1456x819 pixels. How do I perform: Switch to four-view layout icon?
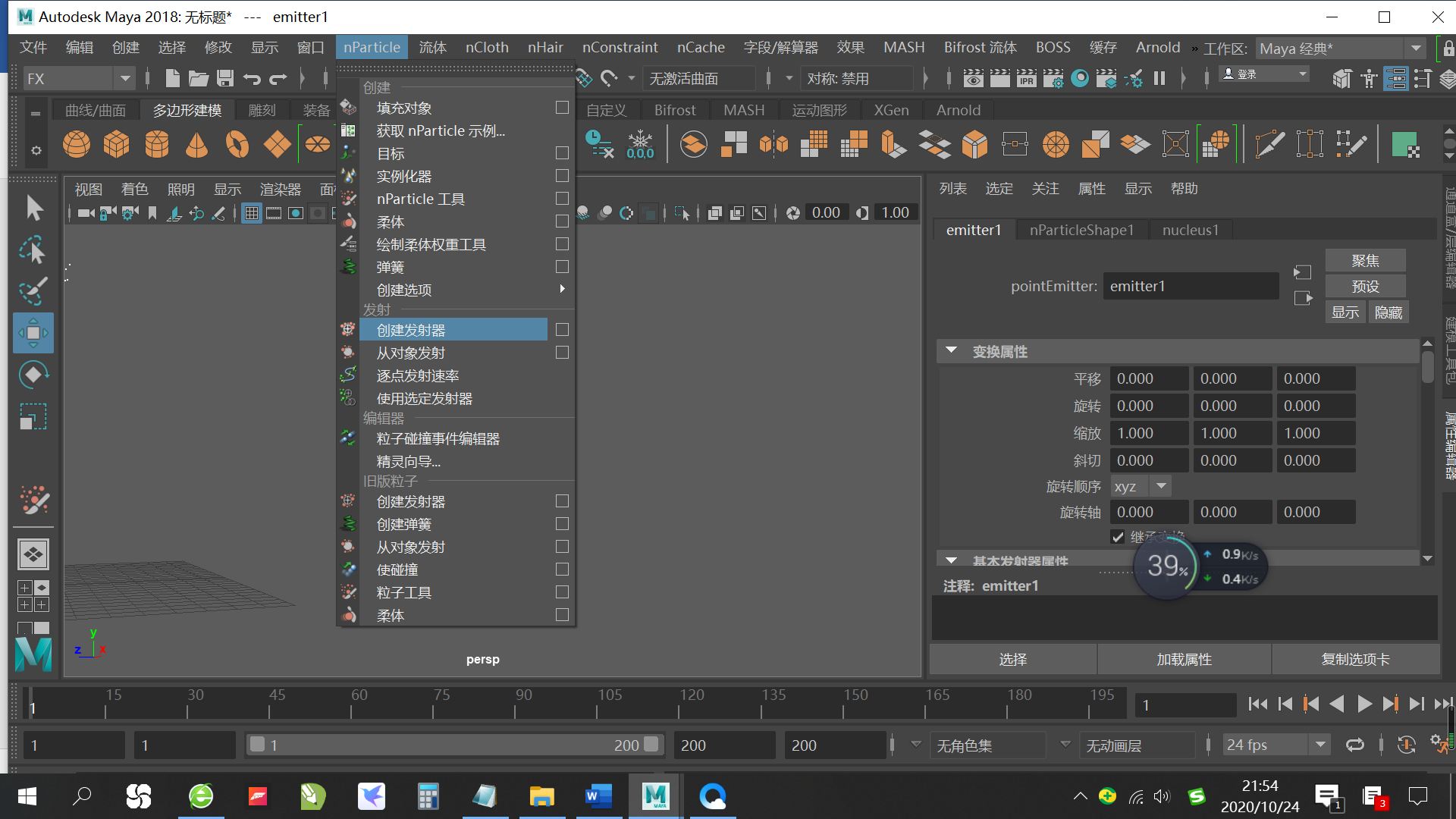[33, 596]
